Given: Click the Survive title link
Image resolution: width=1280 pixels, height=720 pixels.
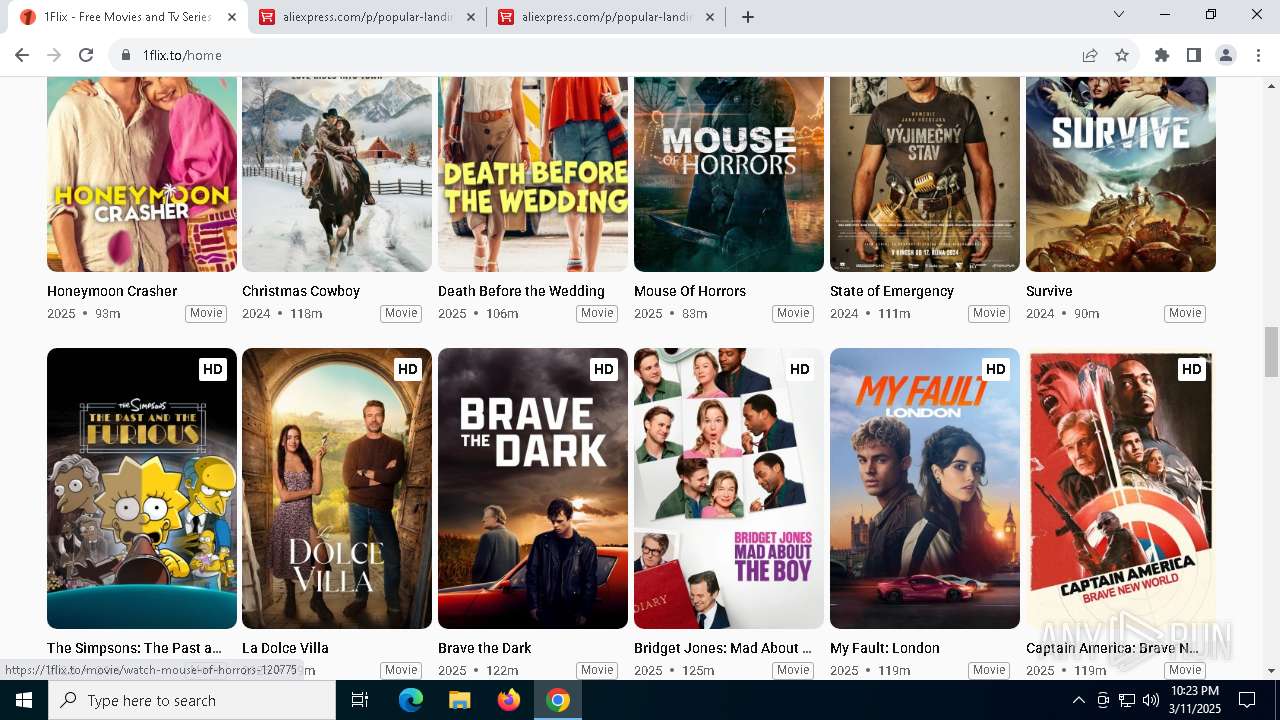Looking at the screenshot, I should point(1049,291).
